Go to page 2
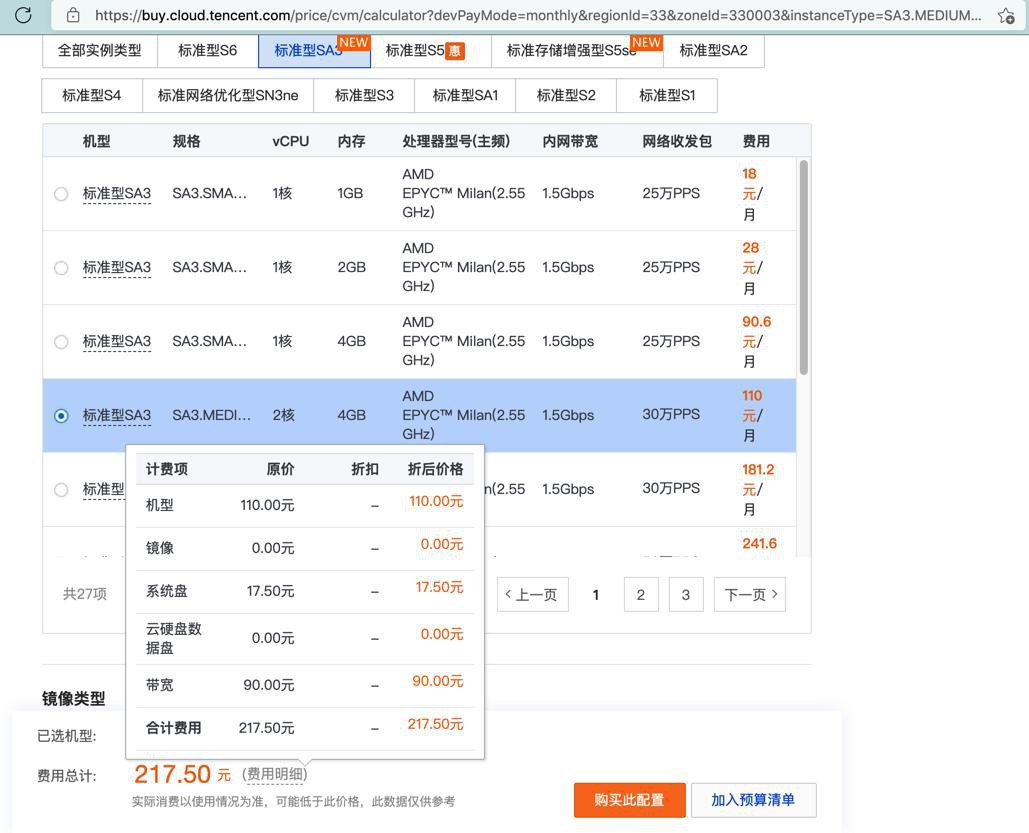1029x833 pixels. pyautogui.click(x=640, y=595)
